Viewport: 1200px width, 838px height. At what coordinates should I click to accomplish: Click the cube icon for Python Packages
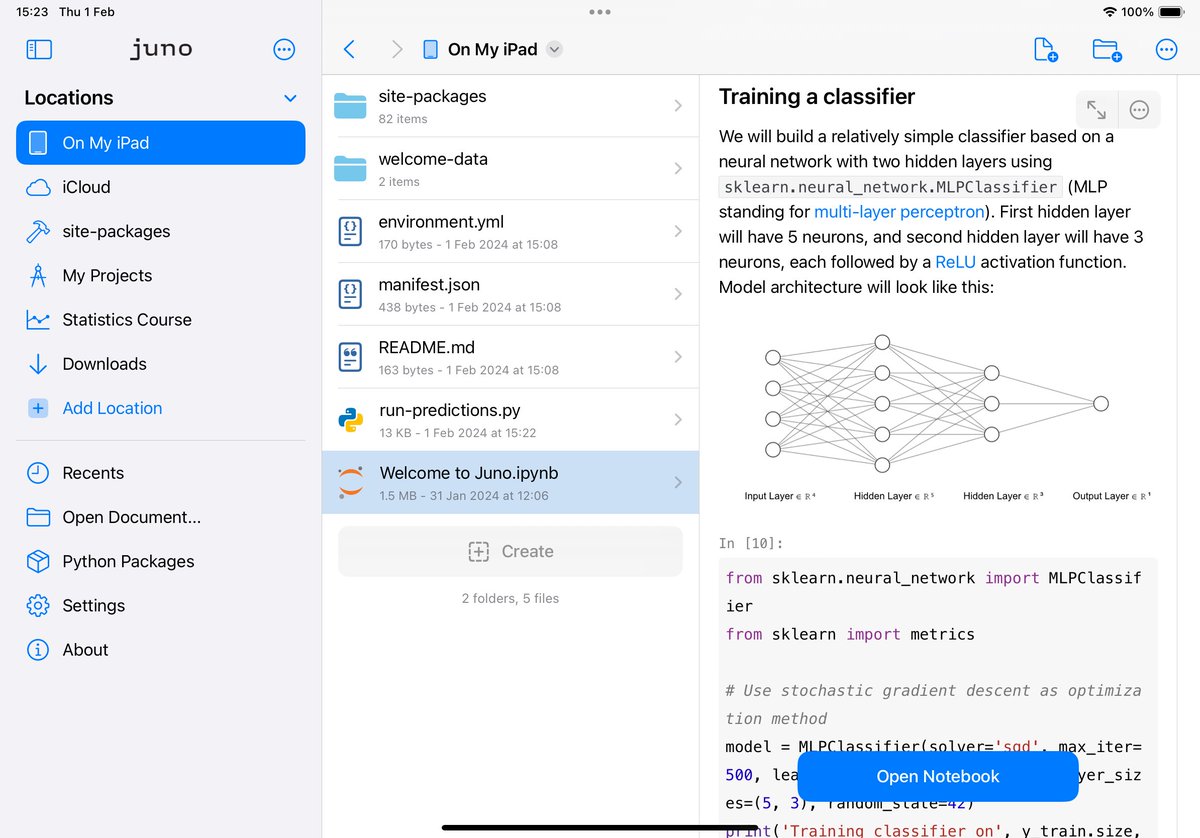38,561
